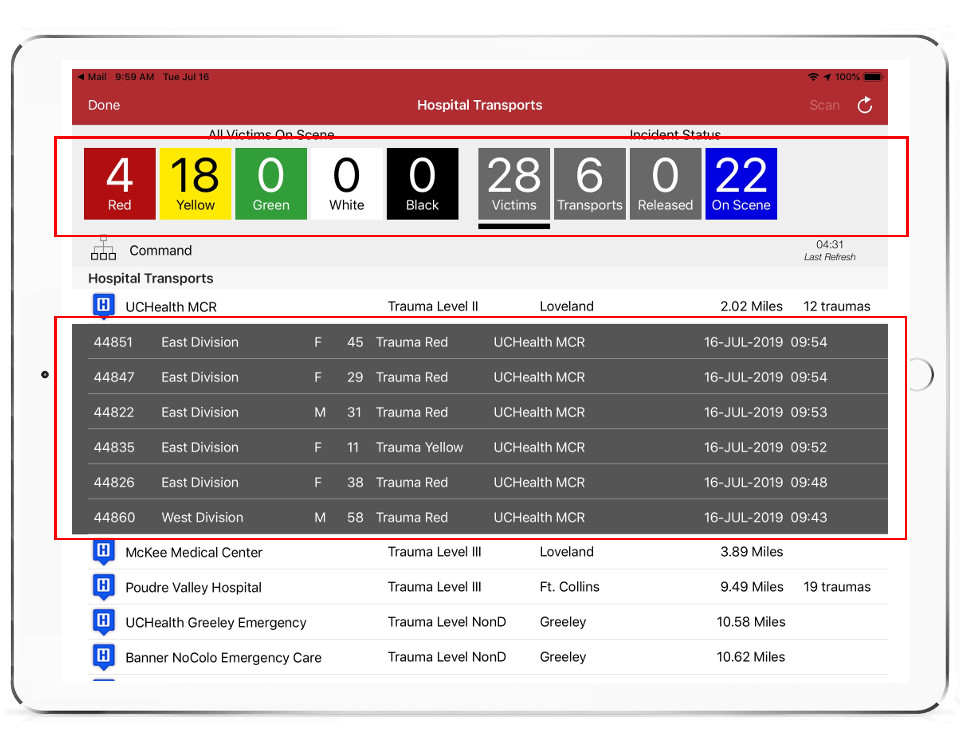The height and width of the screenshot is (750, 960).
Task: Tap the Poudre Valley Hospital icon
Action: (103, 587)
